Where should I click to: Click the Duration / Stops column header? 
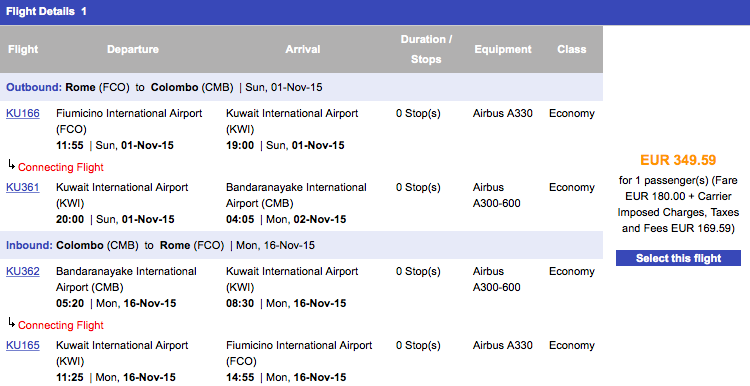426,49
